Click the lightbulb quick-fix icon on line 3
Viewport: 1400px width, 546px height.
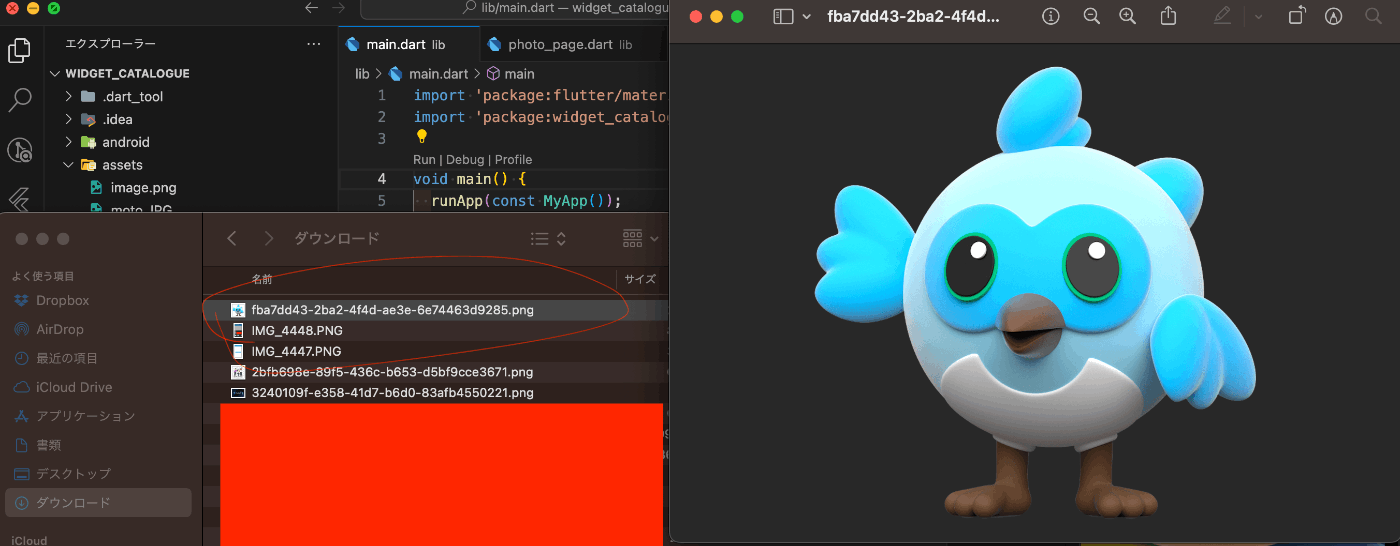coord(421,137)
